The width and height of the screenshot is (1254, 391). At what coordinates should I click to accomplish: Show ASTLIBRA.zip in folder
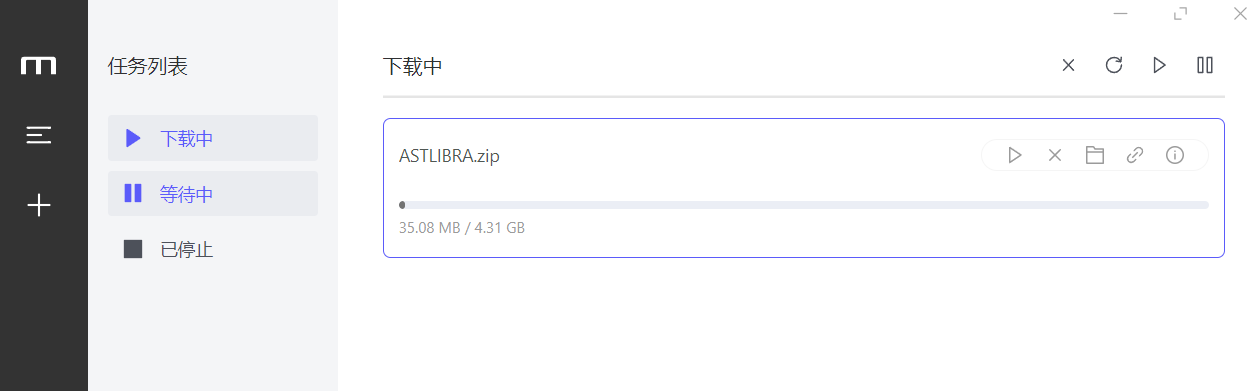pyautogui.click(x=1095, y=155)
